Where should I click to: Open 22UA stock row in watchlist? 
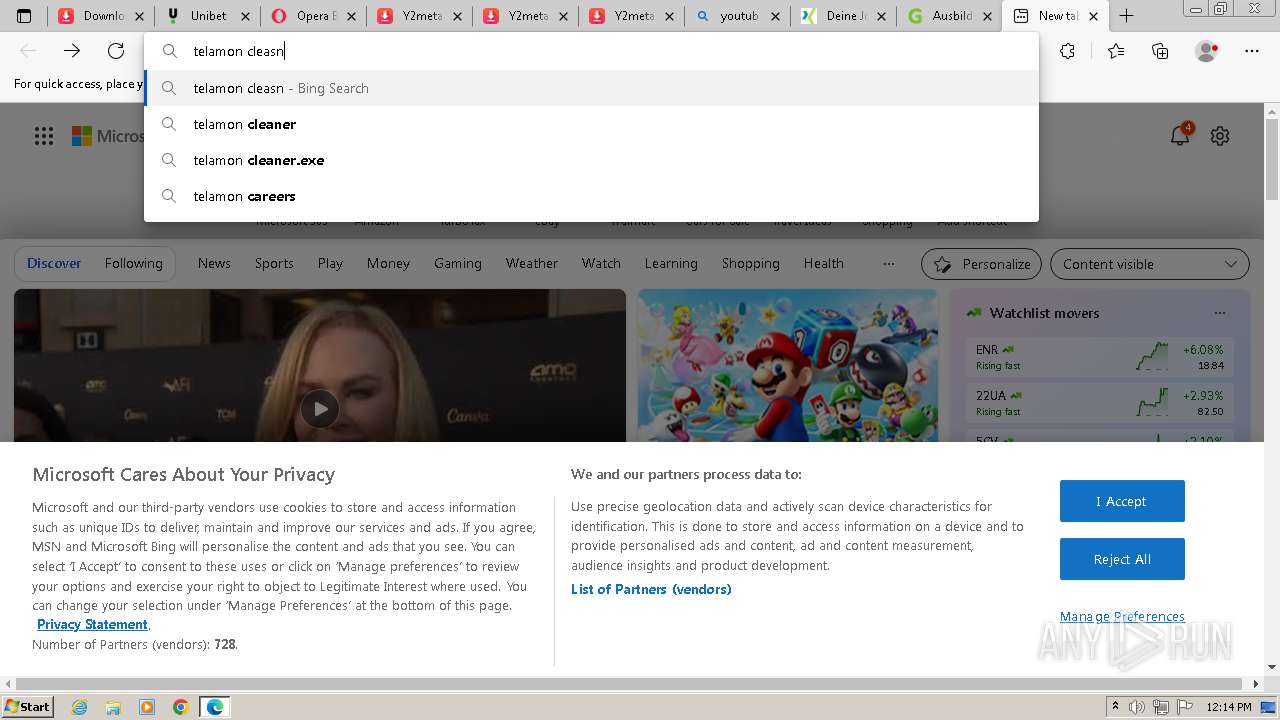(1100, 403)
